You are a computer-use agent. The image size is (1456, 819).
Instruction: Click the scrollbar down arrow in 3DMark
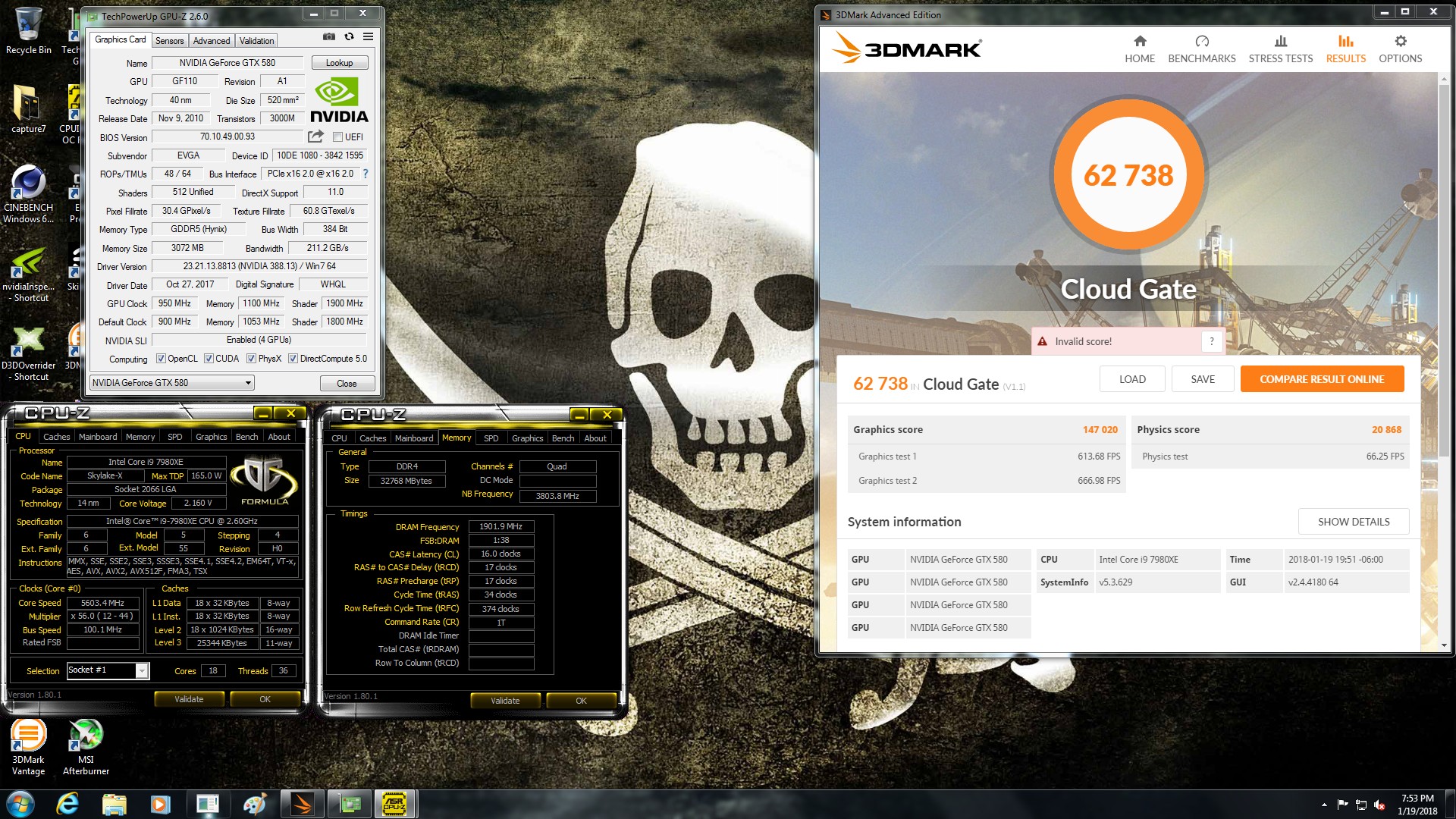pyautogui.click(x=1443, y=645)
